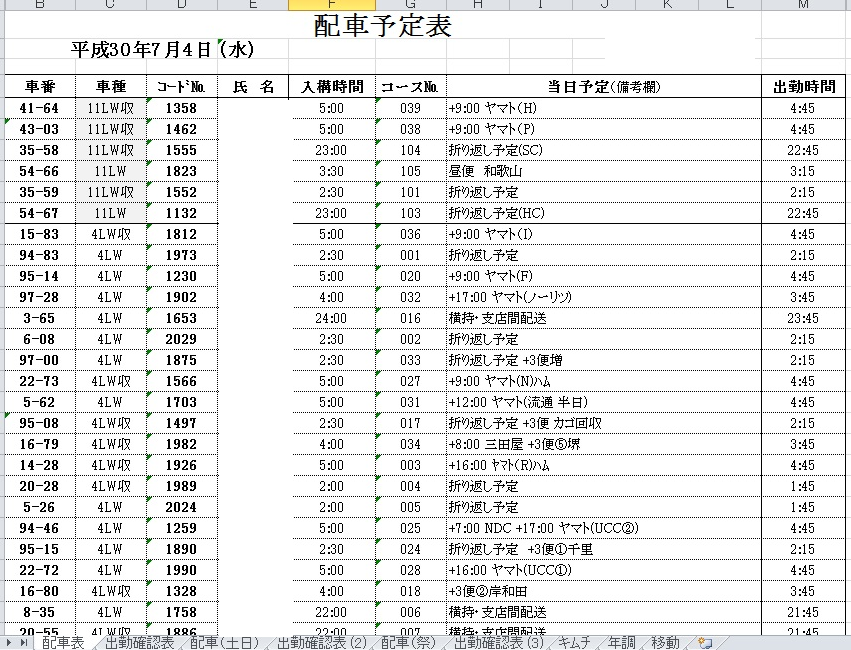Select the 出勤確認表 (2) sheet tab
Screen dimensions: 851x650
[321, 642]
